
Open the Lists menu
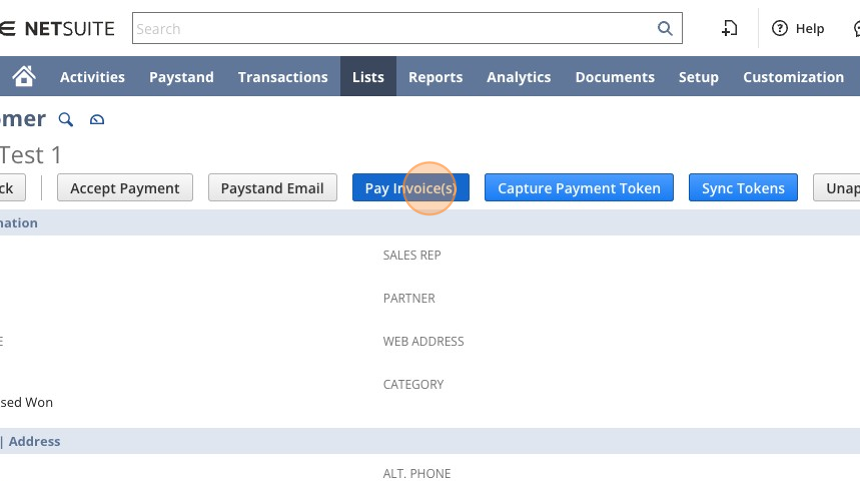tap(368, 77)
